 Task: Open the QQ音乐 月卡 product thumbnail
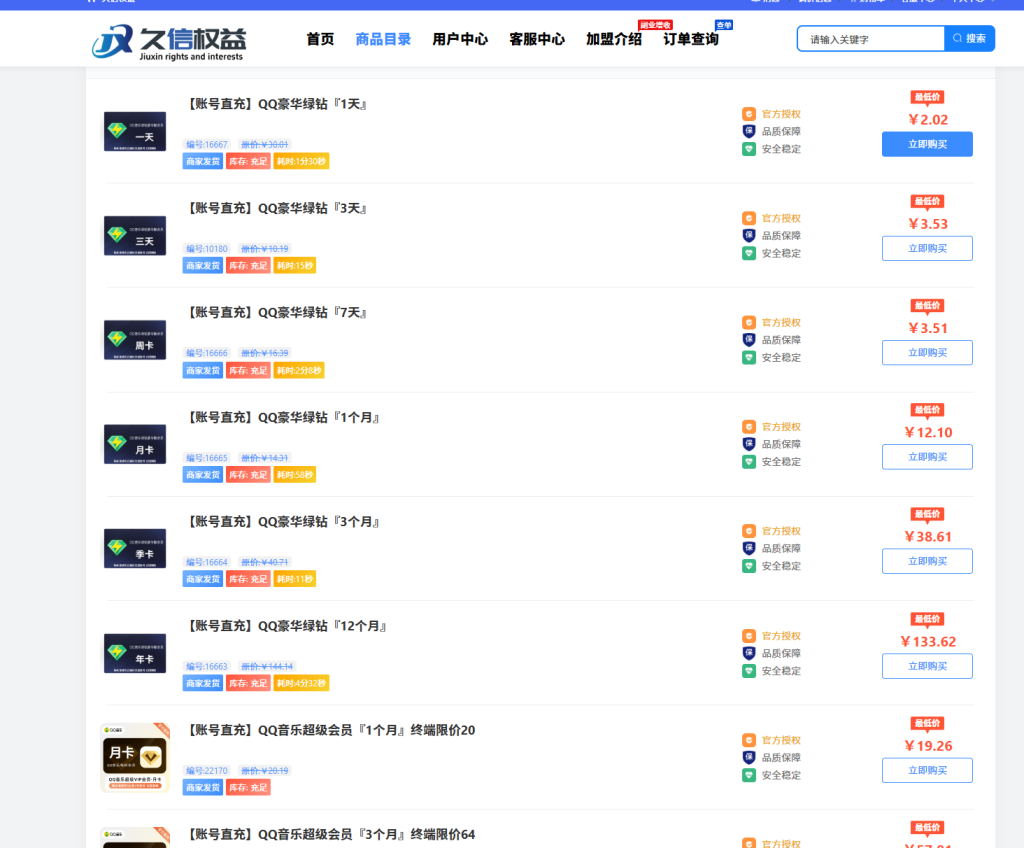pos(135,758)
